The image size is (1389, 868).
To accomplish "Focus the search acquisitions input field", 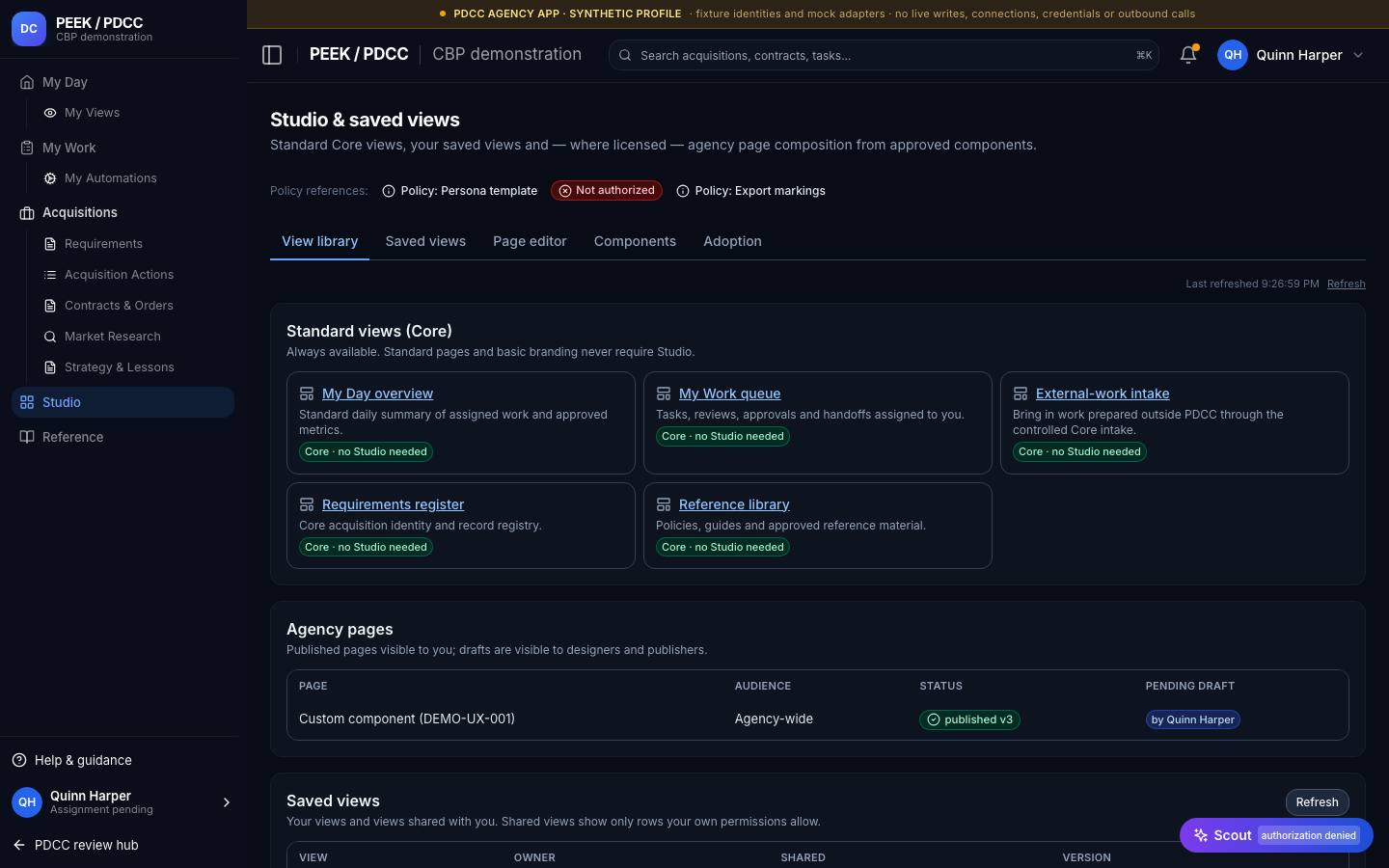I will coord(884,55).
